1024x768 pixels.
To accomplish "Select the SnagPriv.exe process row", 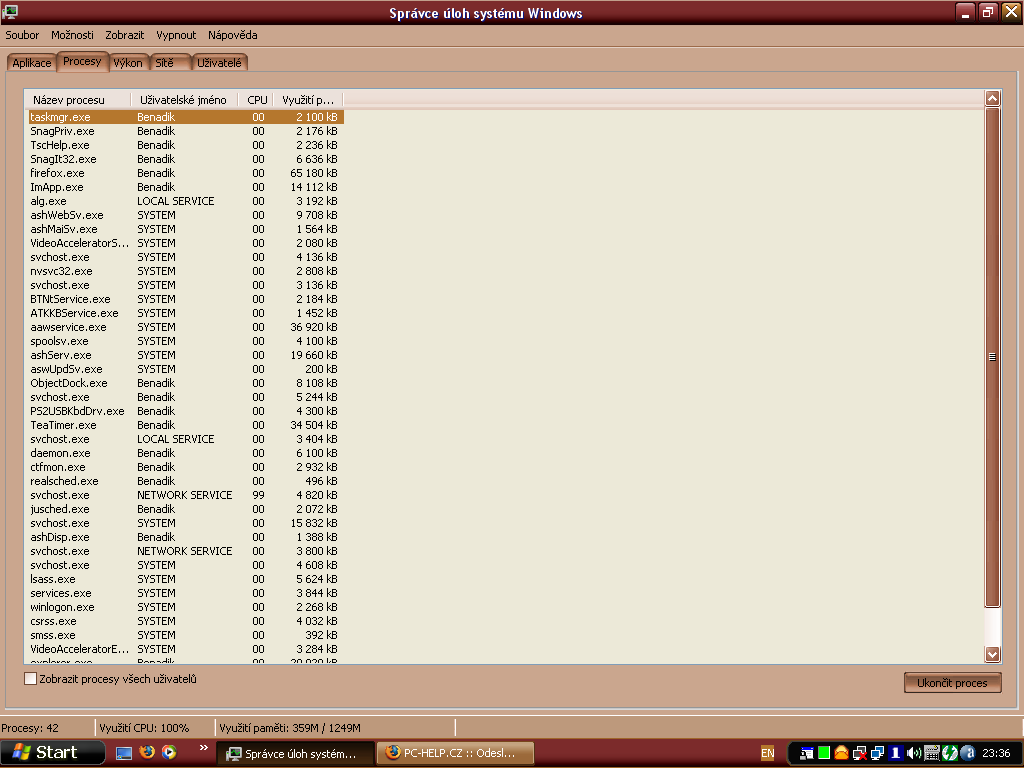I will pyautogui.click(x=185, y=131).
